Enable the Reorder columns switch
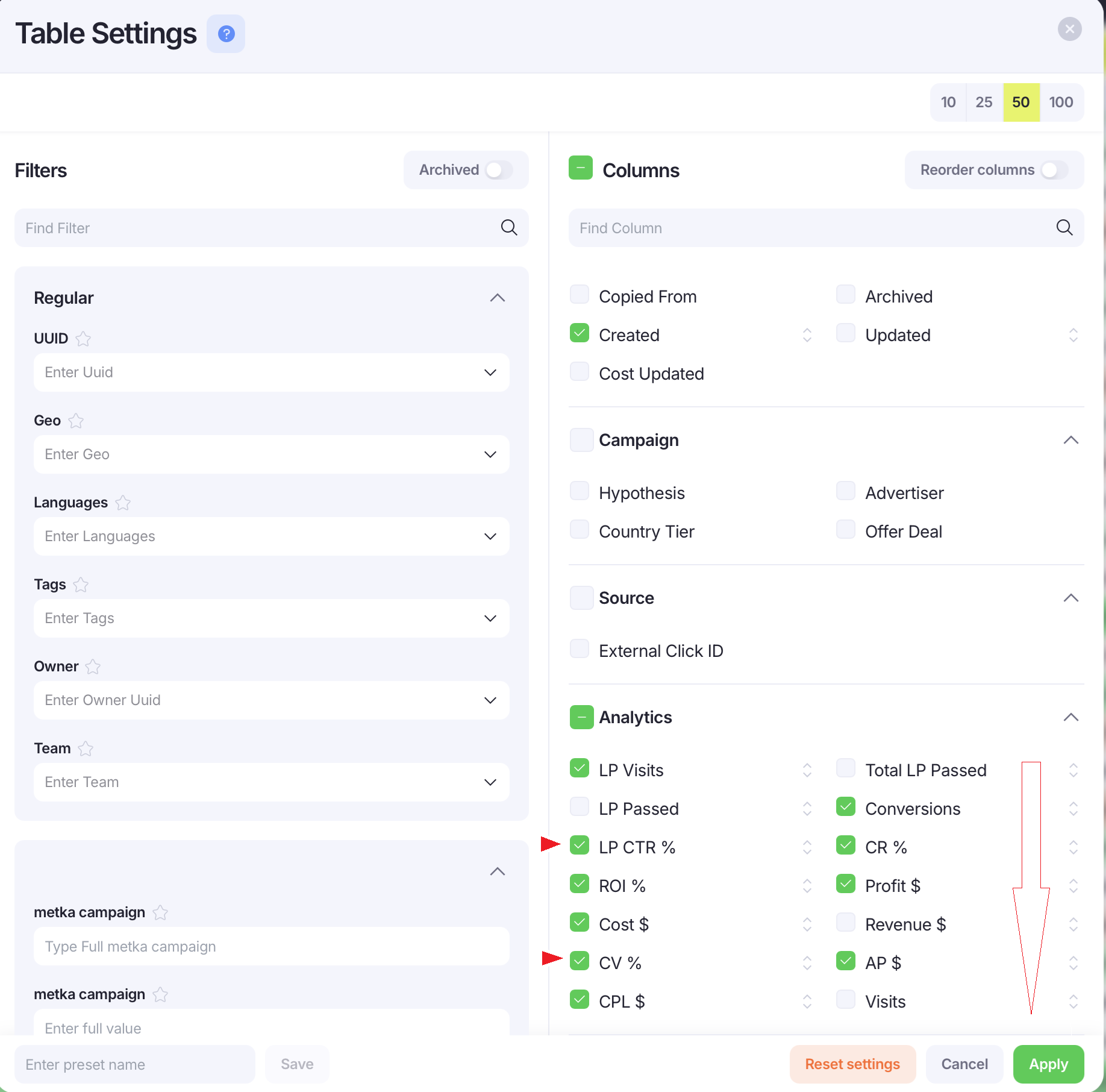The width and height of the screenshot is (1106, 1092). (1054, 170)
